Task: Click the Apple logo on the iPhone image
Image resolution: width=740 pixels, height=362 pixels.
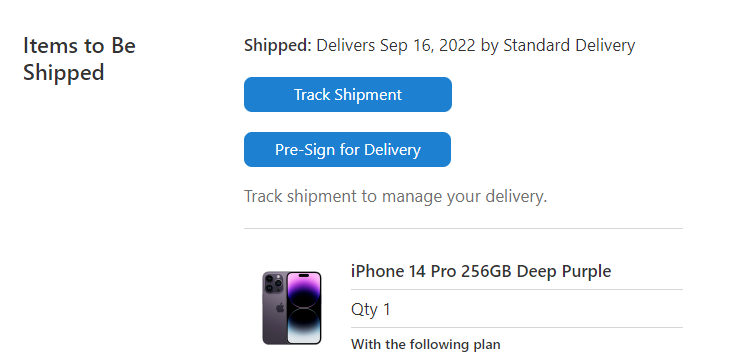Action: 280,308
